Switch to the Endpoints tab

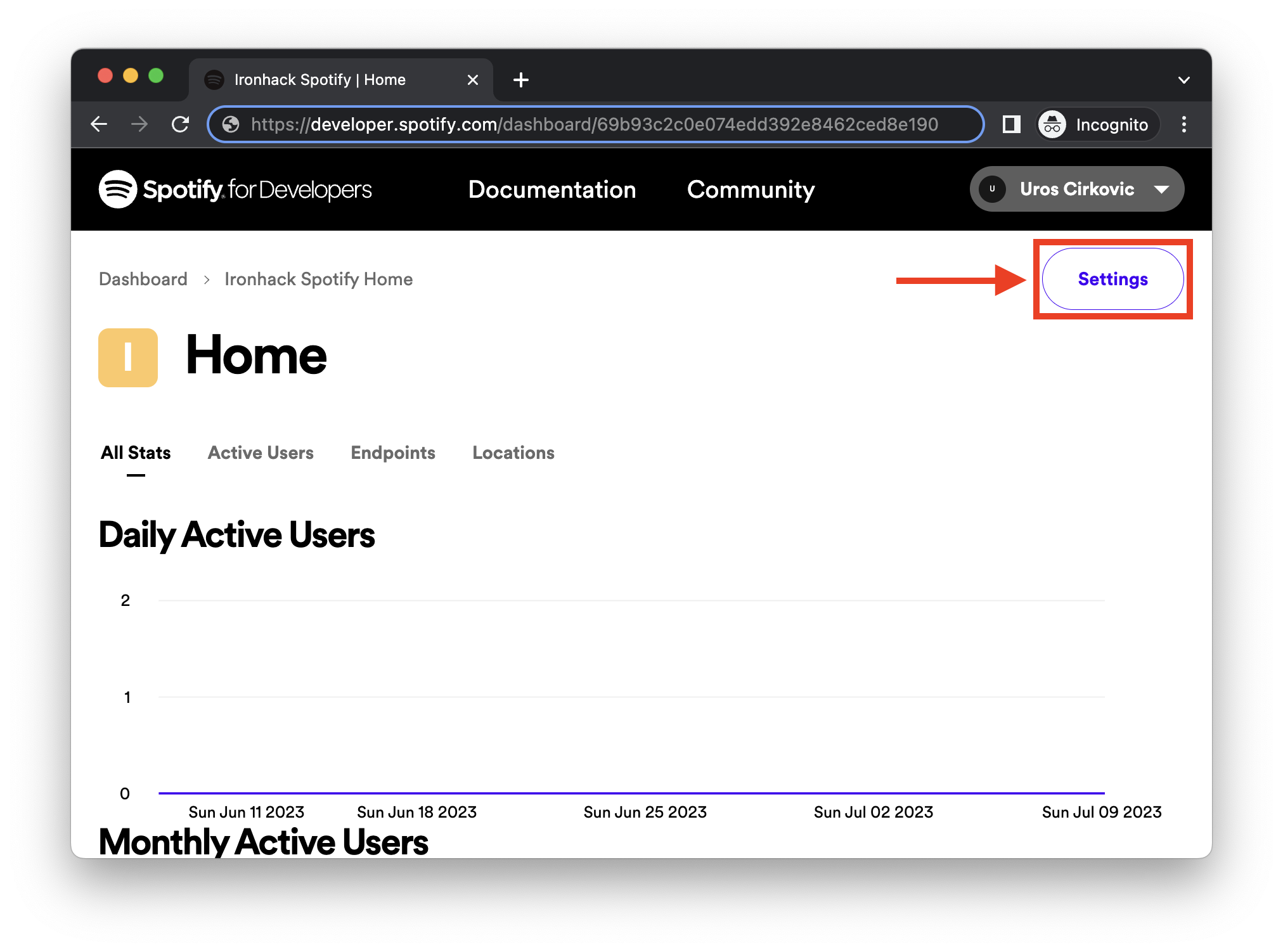[393, 453]
